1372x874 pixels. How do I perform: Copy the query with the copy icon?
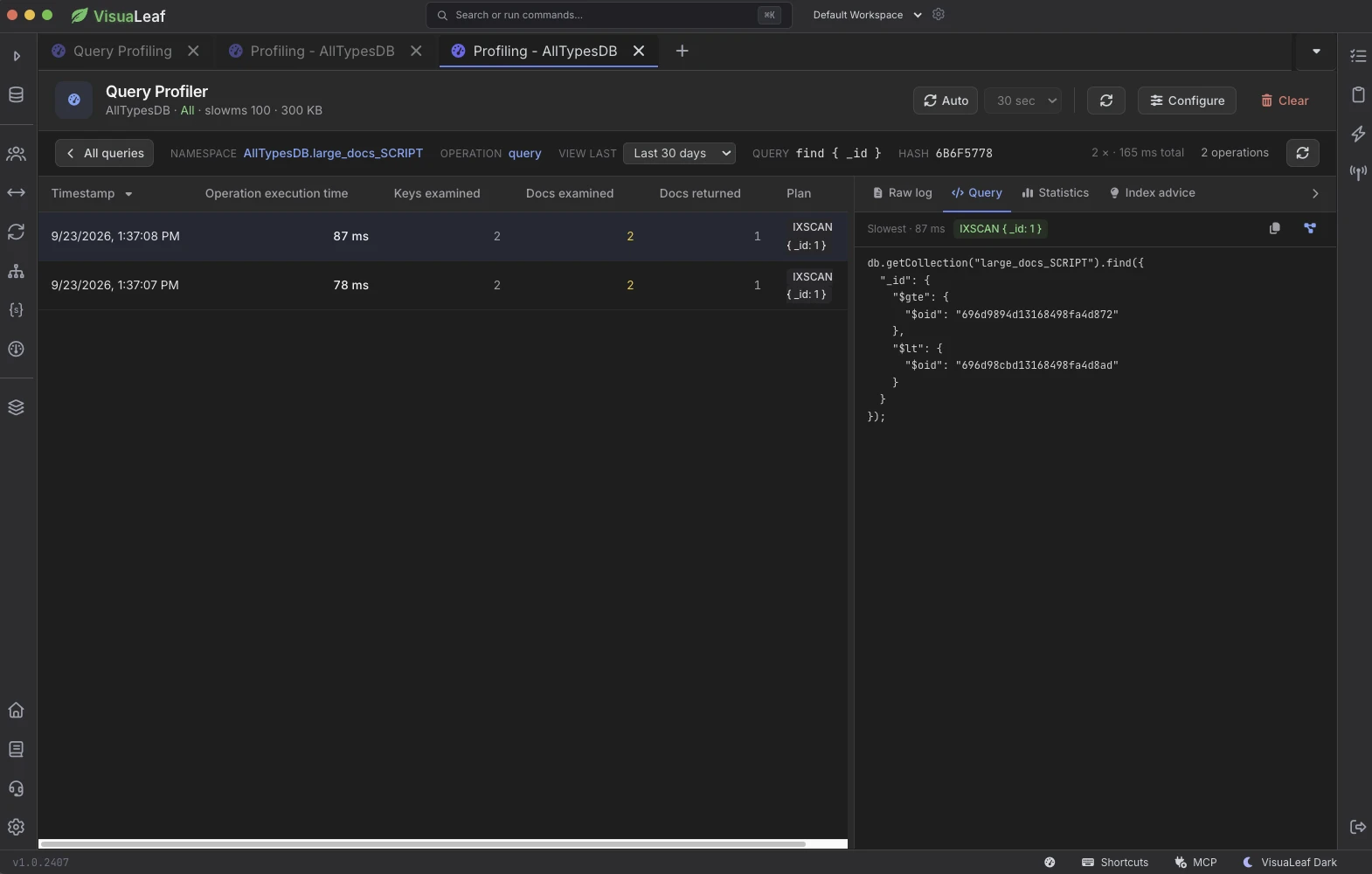point(1274,228)
